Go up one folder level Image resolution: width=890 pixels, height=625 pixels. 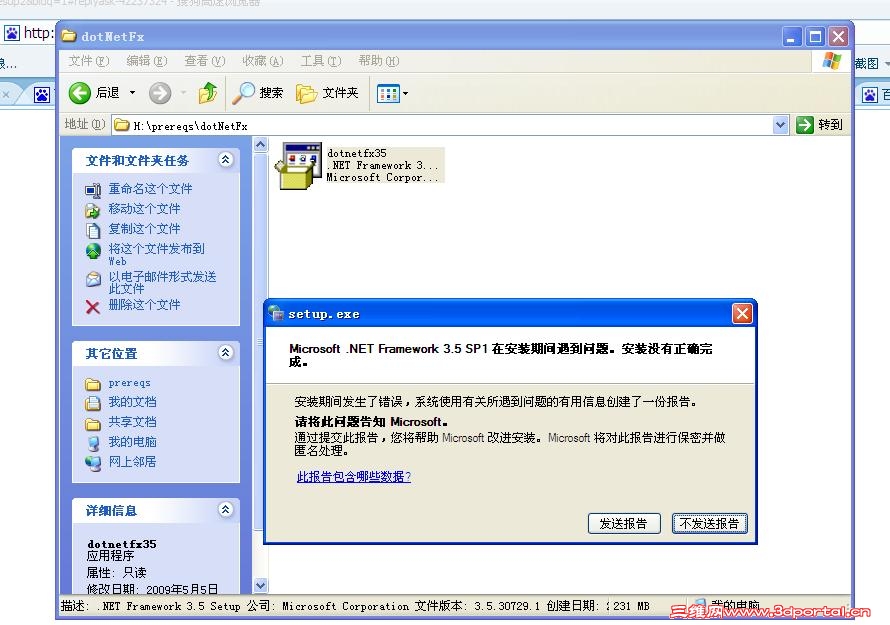pyautogui.click(x=208, y=93)
